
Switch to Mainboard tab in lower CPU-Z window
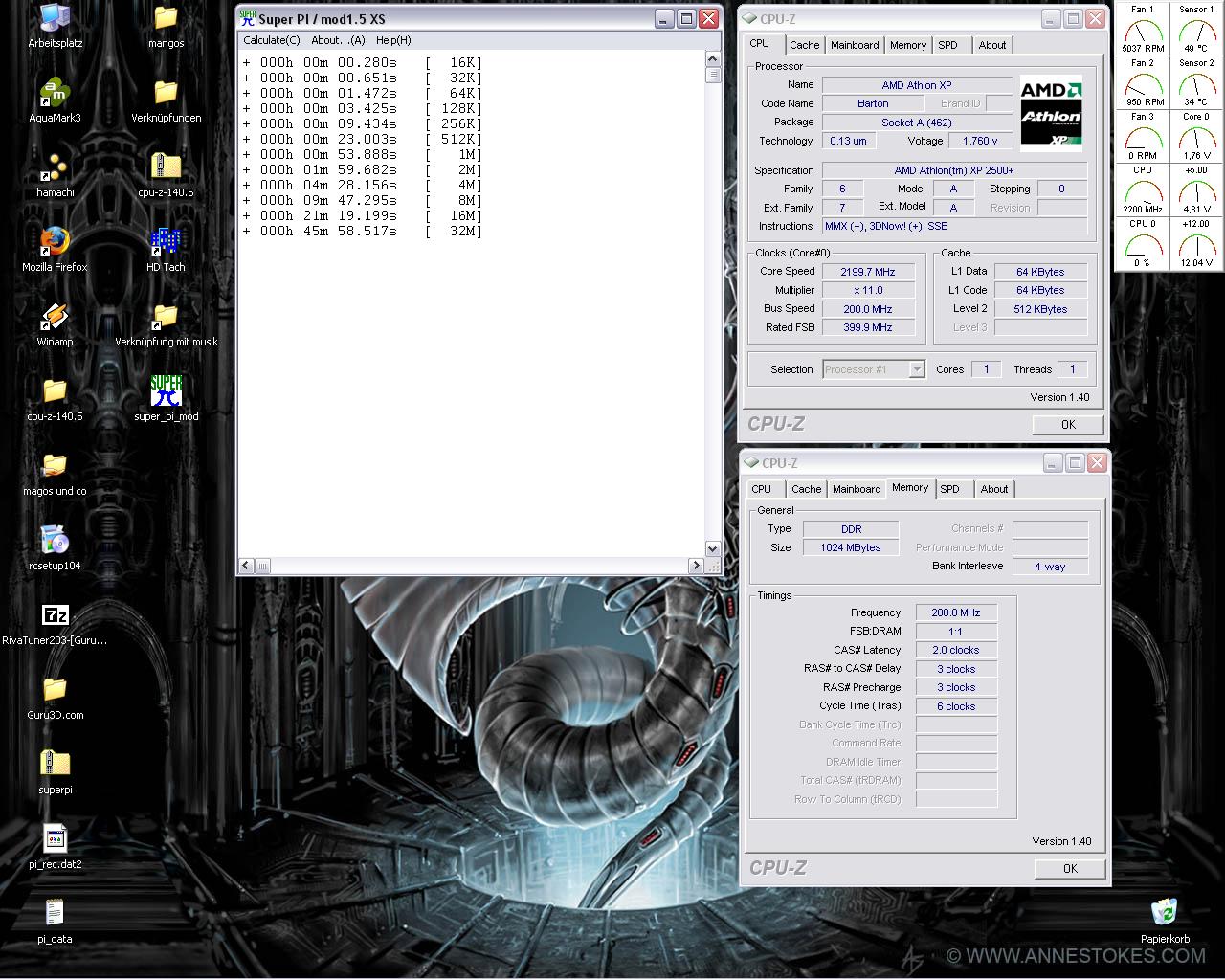point(857,489)
